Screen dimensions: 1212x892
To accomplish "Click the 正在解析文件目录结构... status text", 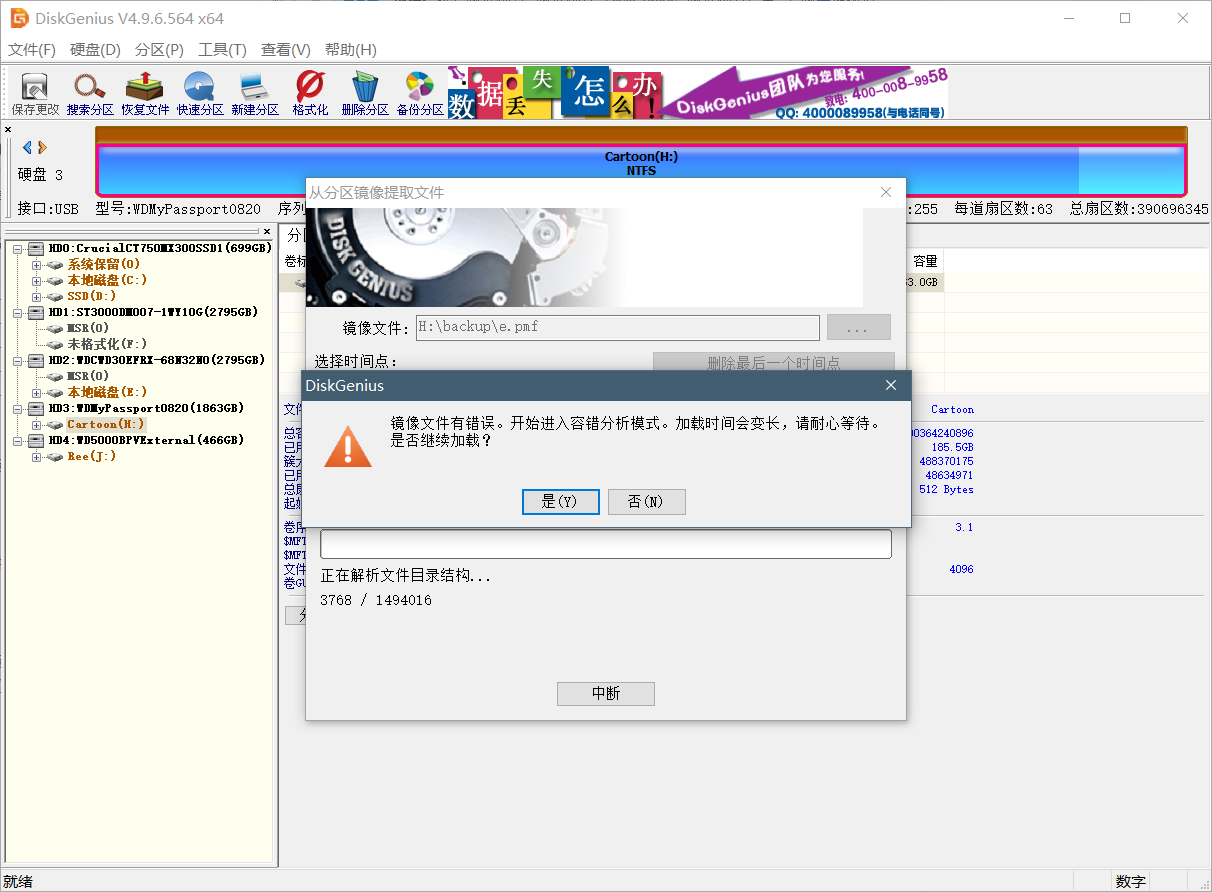I will (x=406, y=576).
